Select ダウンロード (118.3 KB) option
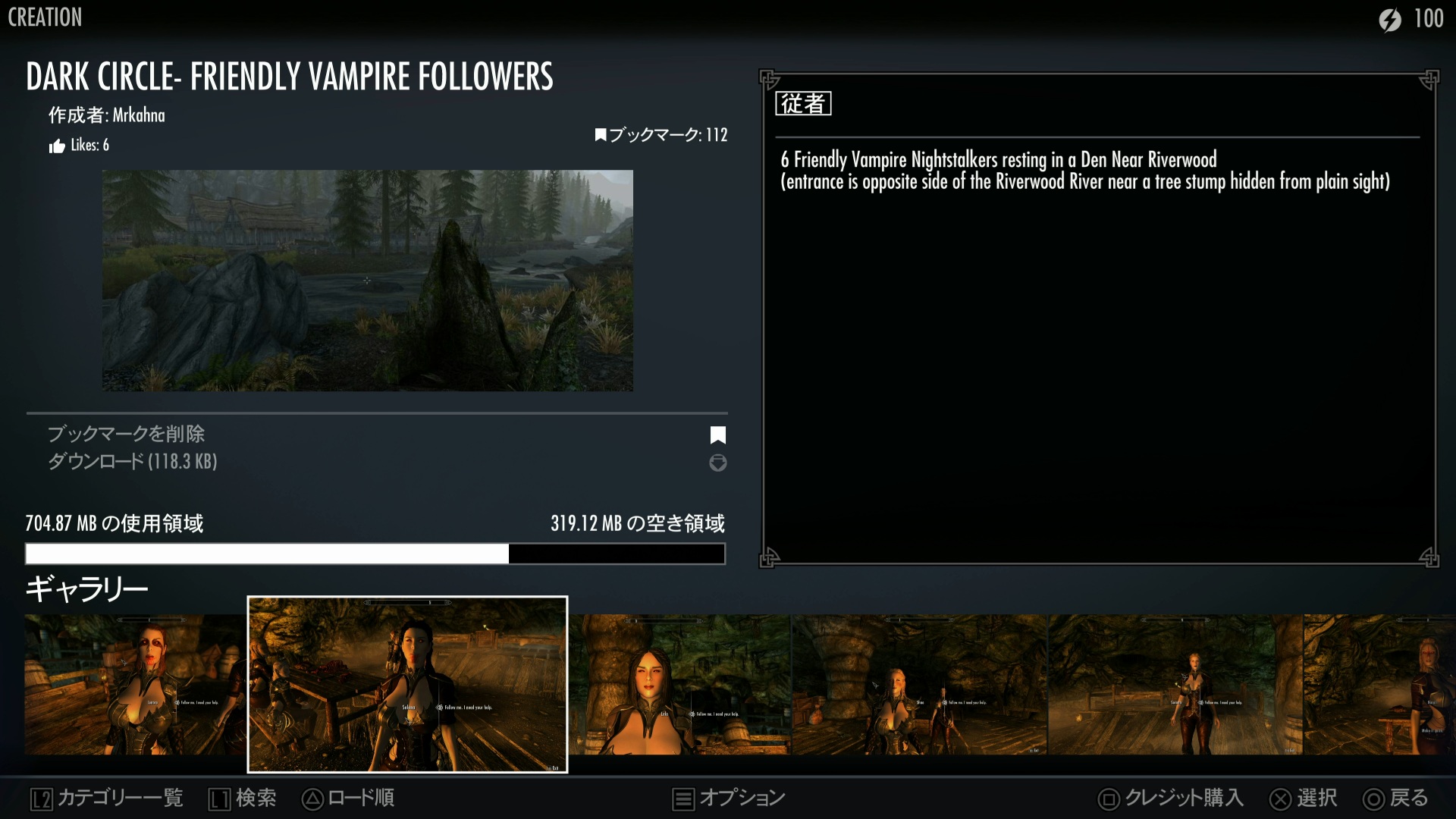1456x819 pixels. (133, 461)
